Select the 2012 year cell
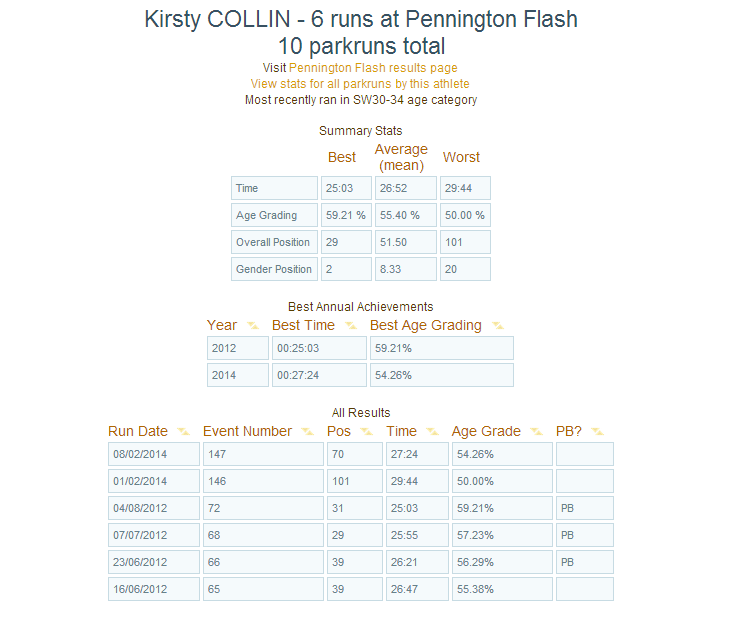This screenshot has width=744, height=618. (x=238, y=348)
